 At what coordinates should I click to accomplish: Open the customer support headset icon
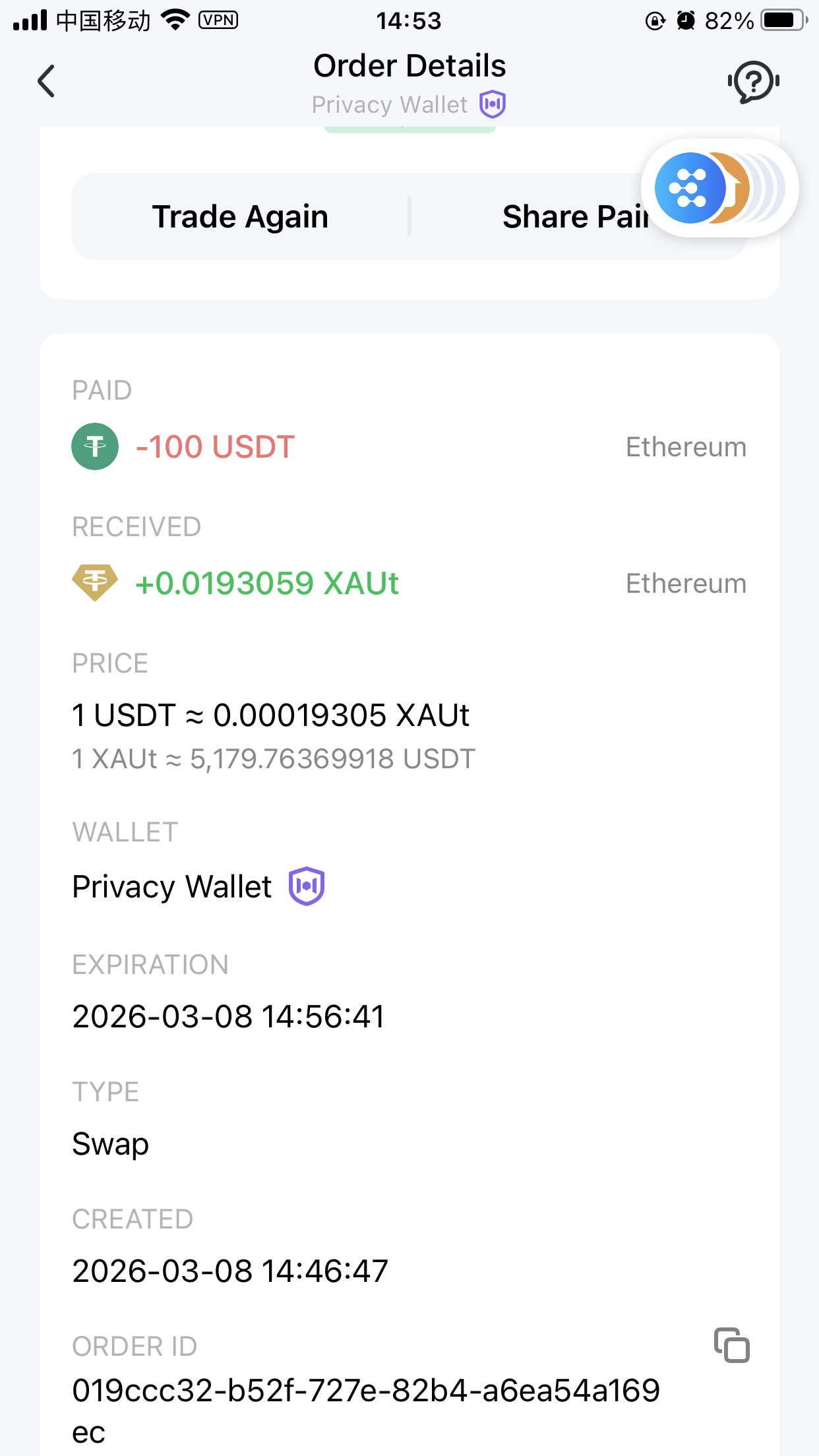pos(754,81)
